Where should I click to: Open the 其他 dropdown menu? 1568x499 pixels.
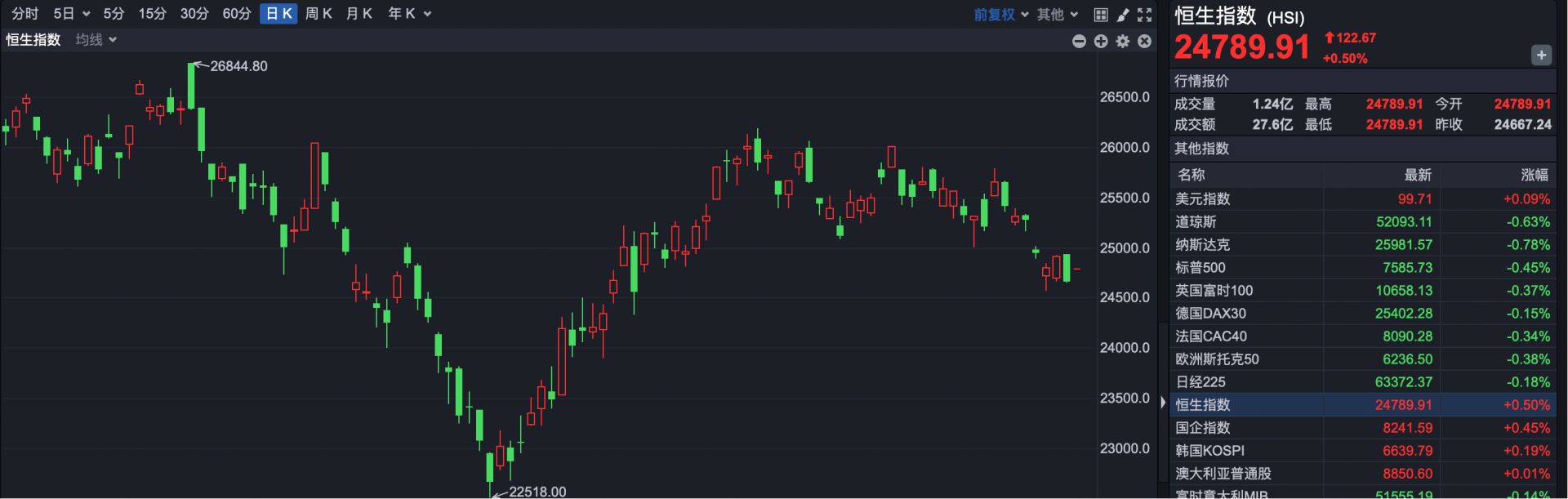tap(1058, 15)
